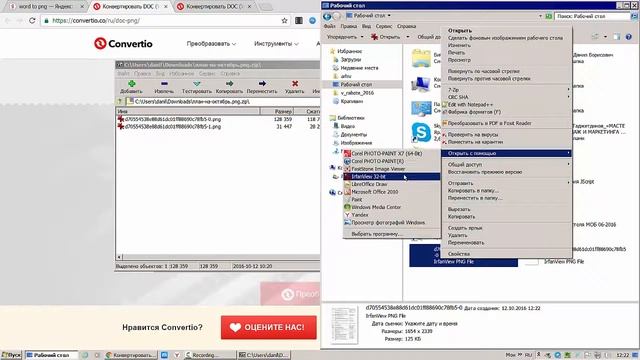The width and height of the screenshot is (640, 360).
Task: Click the up-folder icon in 7-Zip address bar
Action: tap(120, 101)
